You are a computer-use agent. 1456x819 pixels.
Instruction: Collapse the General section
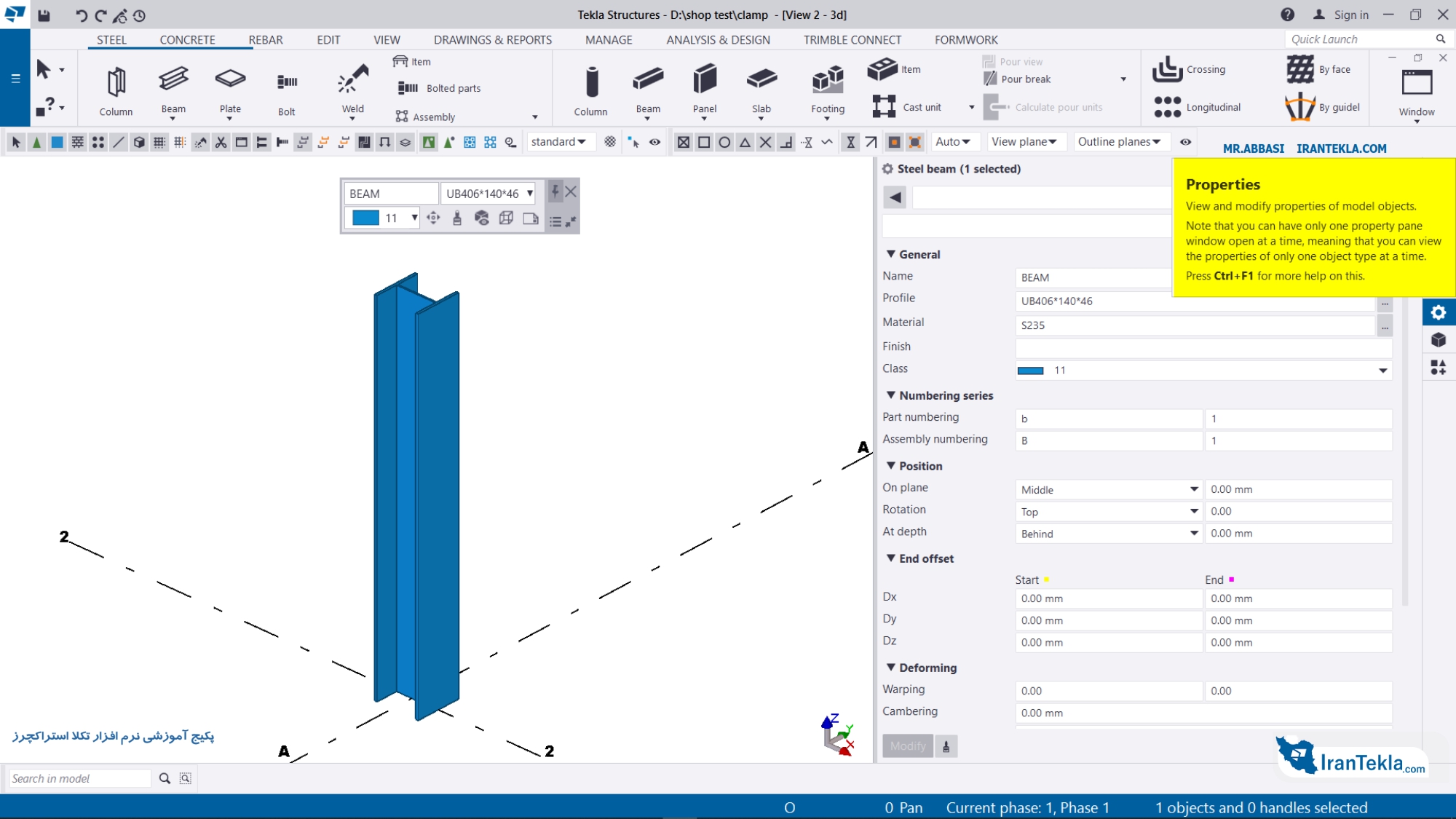[891, 254]
